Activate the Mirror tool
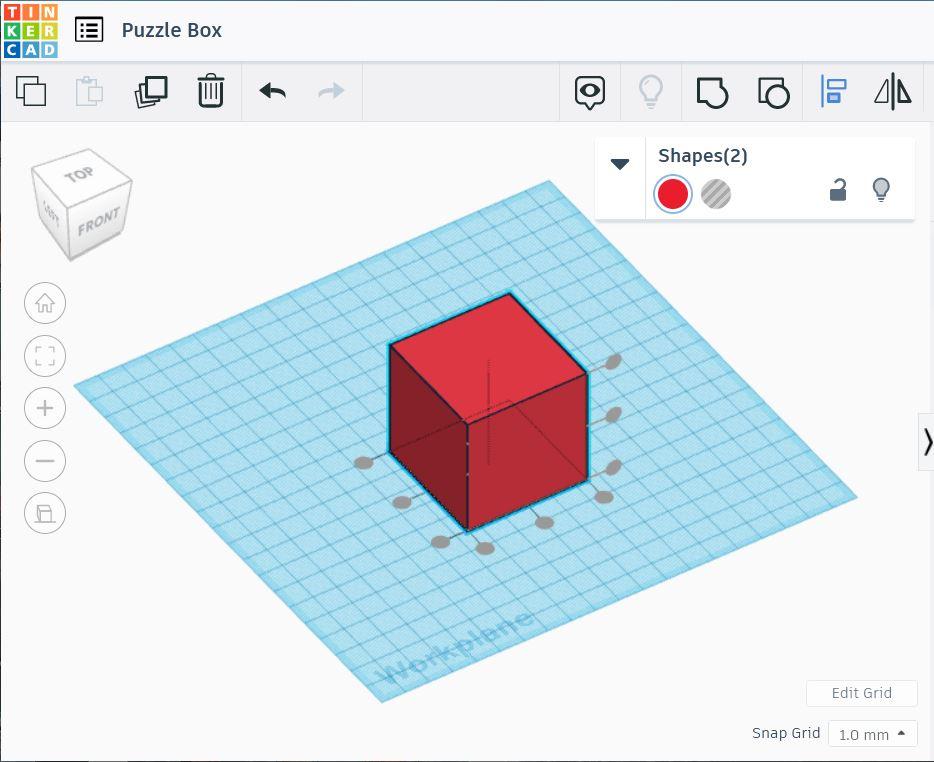This screenshot has height=762, width=934. point(893,91)
